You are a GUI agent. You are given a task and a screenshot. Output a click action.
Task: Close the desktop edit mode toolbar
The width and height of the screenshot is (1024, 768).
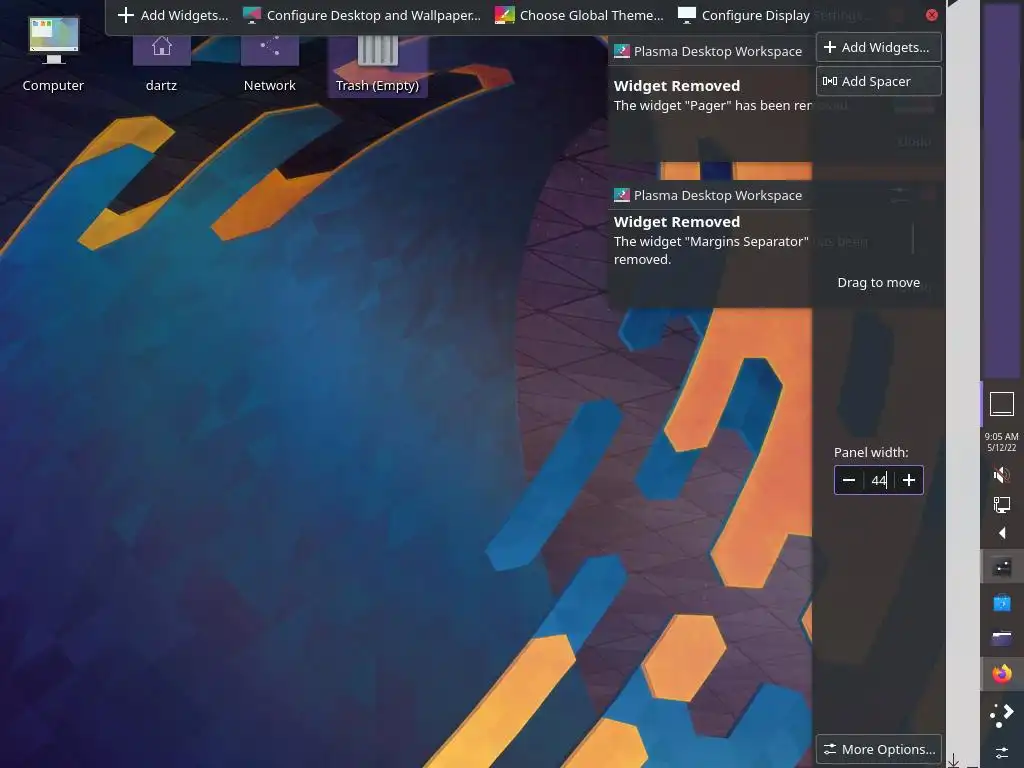[932, 15]
